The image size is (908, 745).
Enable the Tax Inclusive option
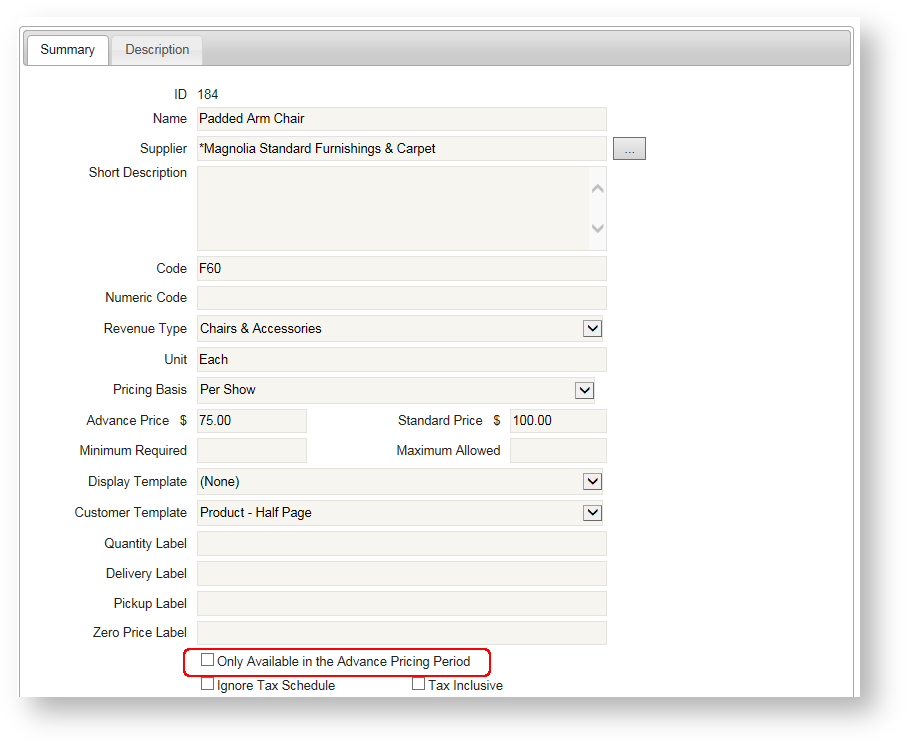click(x=418, y=684)
